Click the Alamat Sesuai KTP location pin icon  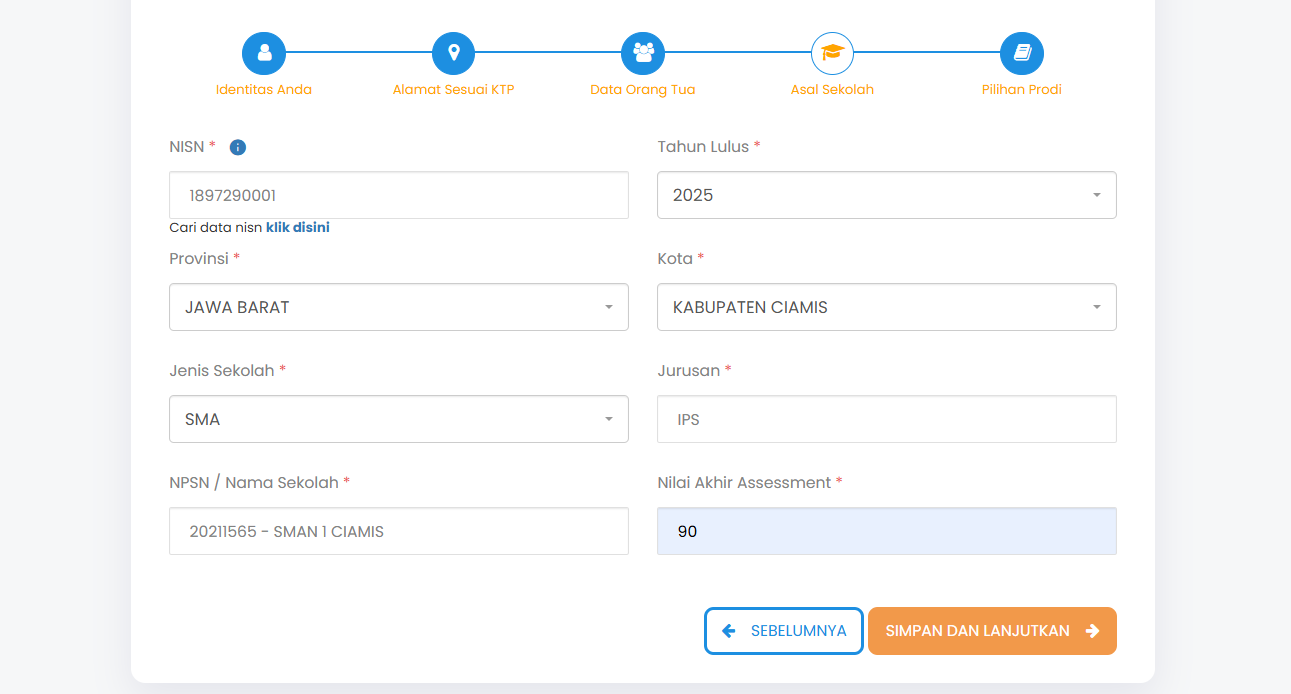point(453,53)
